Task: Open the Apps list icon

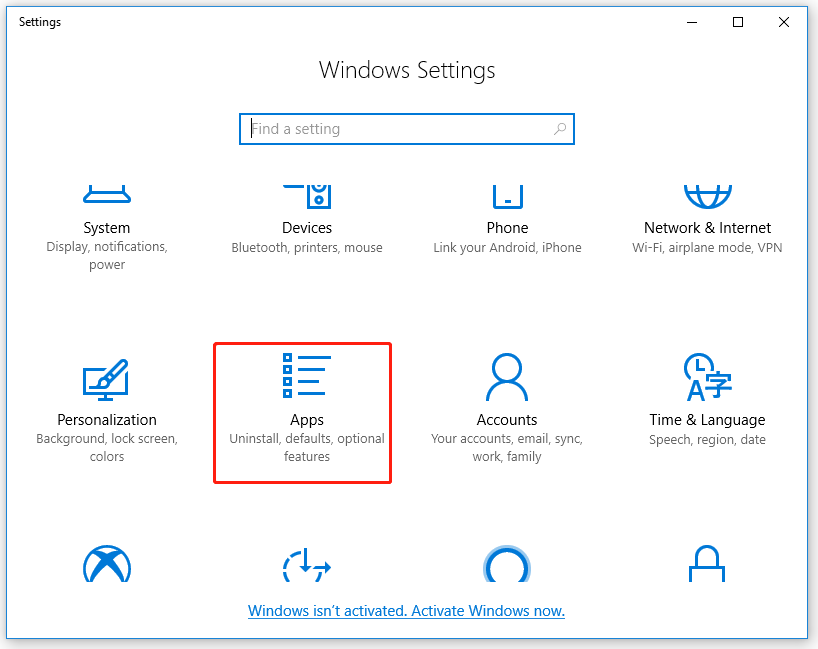Action: (307, 375)
